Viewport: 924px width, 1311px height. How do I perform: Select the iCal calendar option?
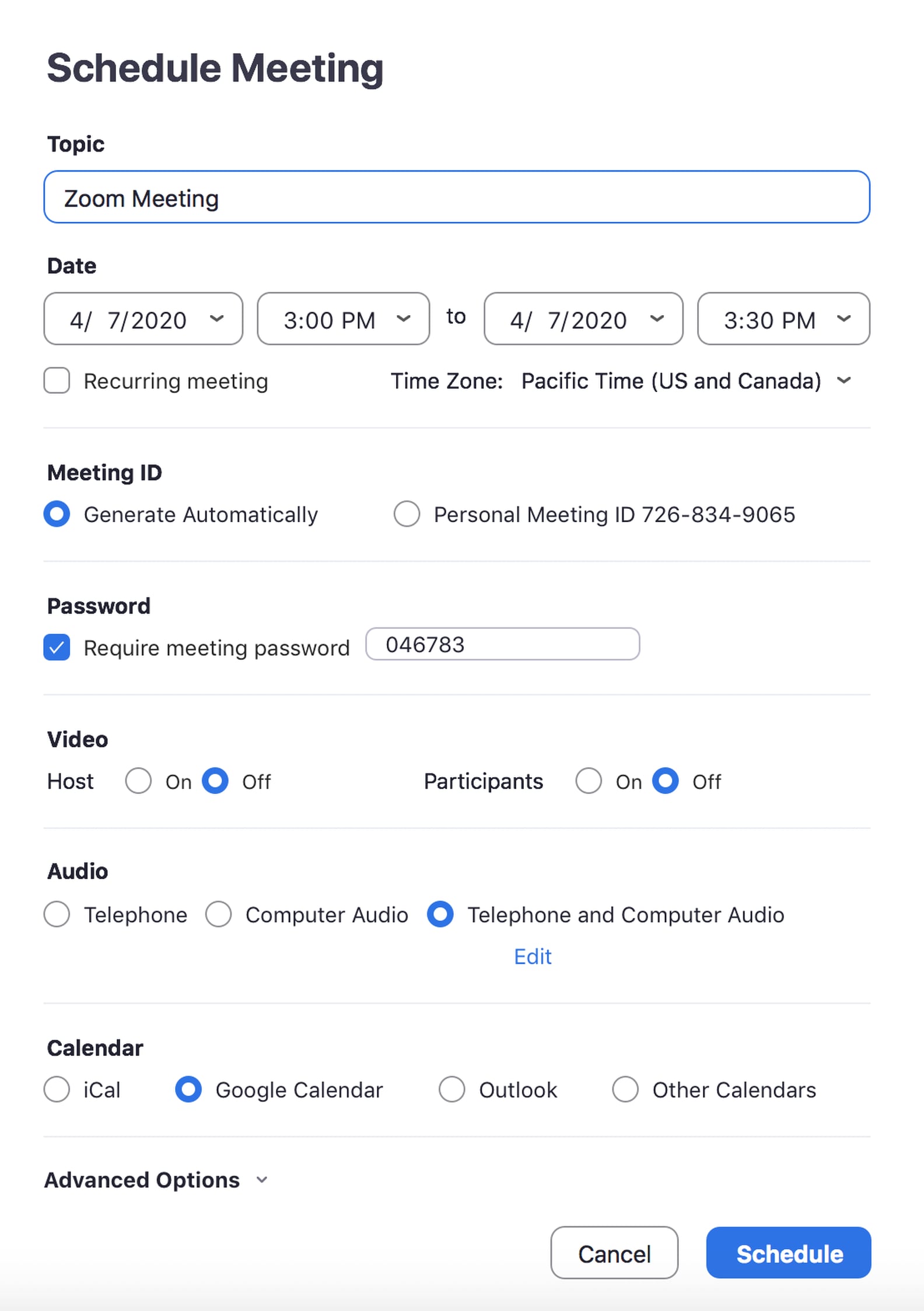pos(57,1089)
